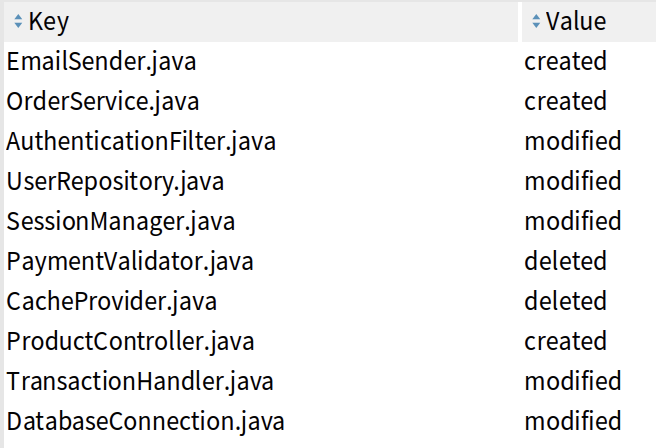Select the OrderService.java entry

click(x=103, y=101)
